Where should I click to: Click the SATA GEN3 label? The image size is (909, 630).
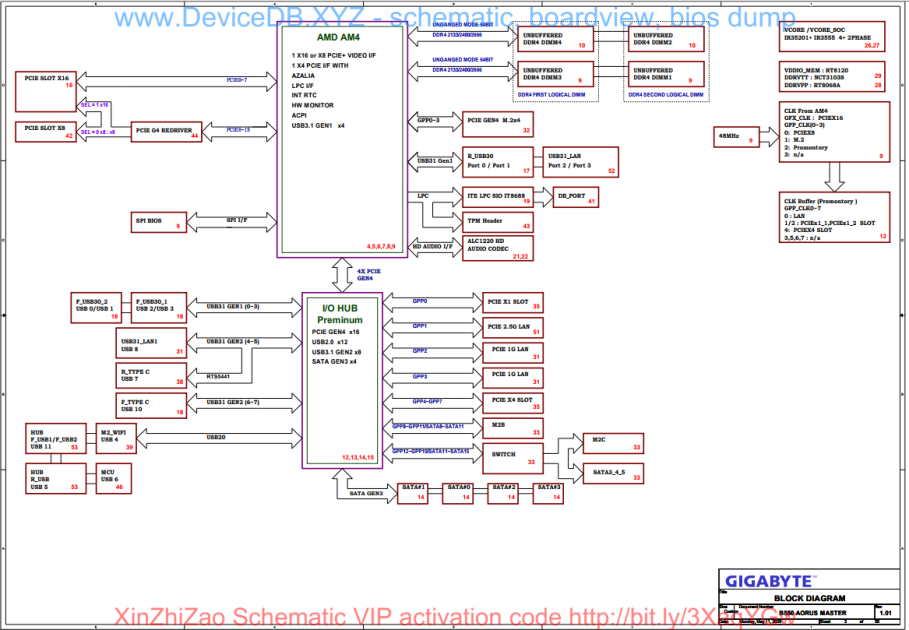(366, 493)
